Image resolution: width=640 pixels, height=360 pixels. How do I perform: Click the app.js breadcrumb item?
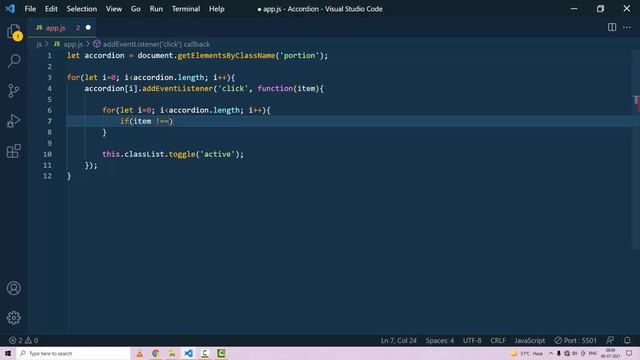click(69, 44)
